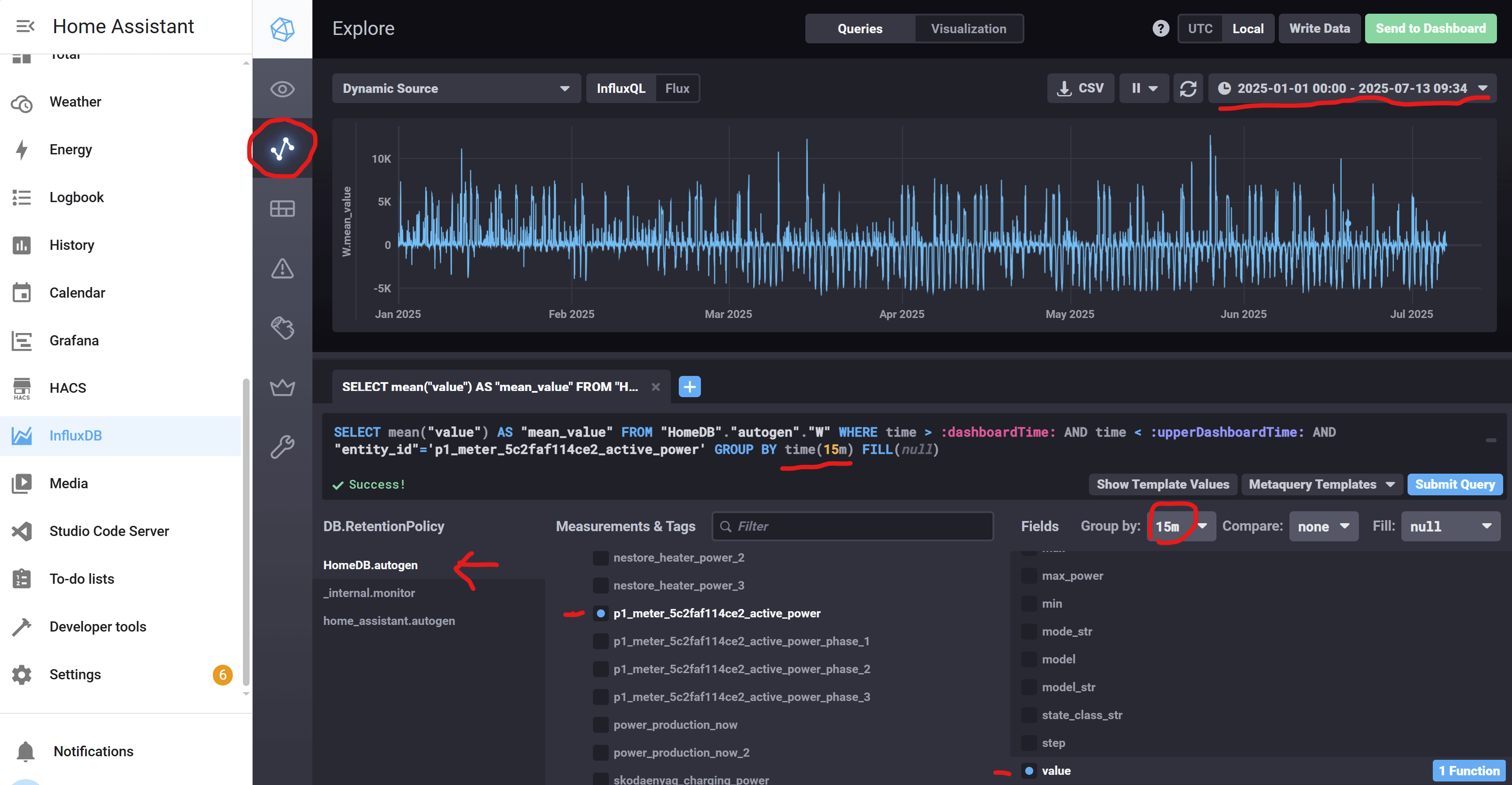
Task: Open the Status eye icon
Action: click(x=282, y=89)
